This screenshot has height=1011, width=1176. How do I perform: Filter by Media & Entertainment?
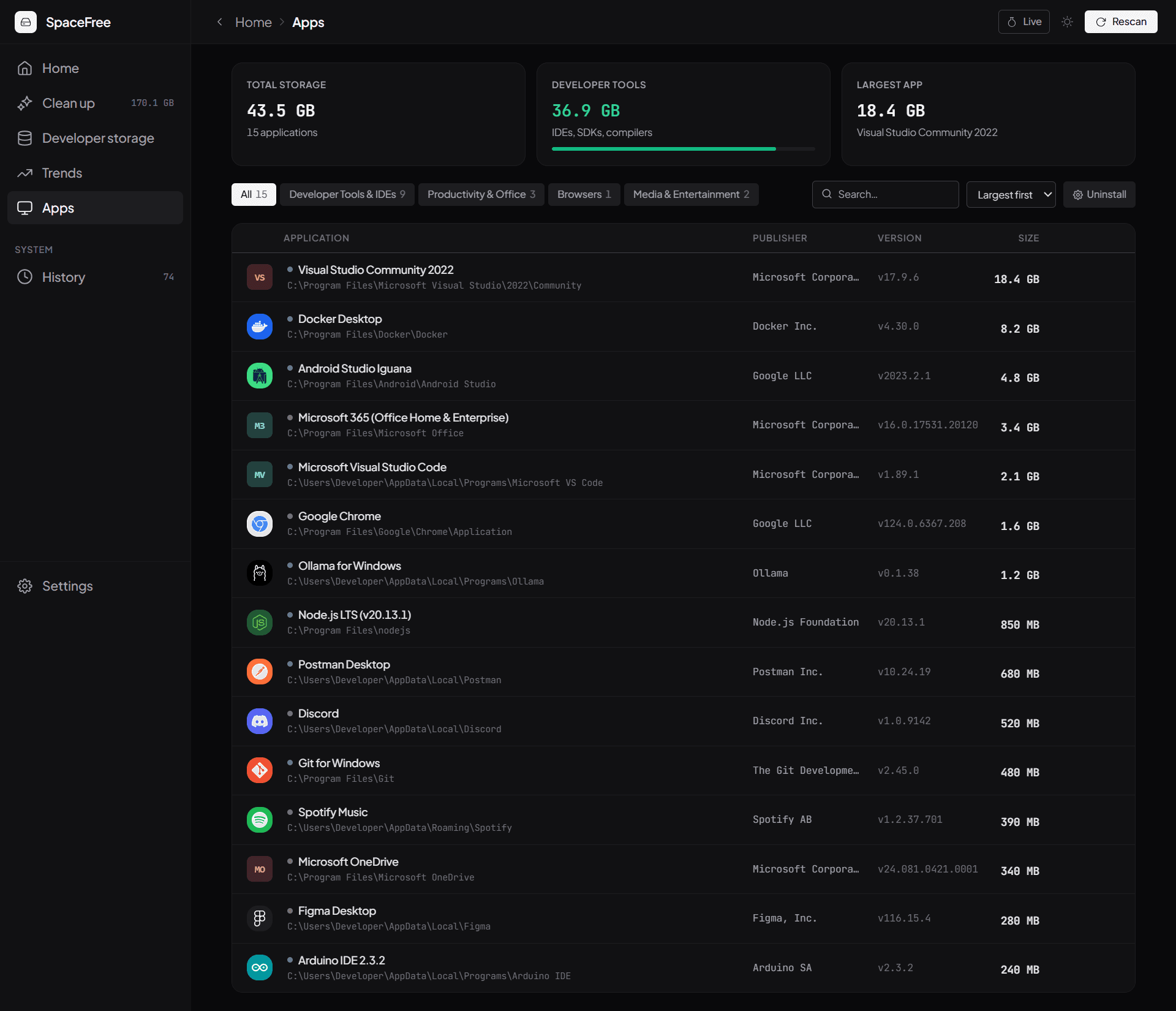tap(691, 194)
